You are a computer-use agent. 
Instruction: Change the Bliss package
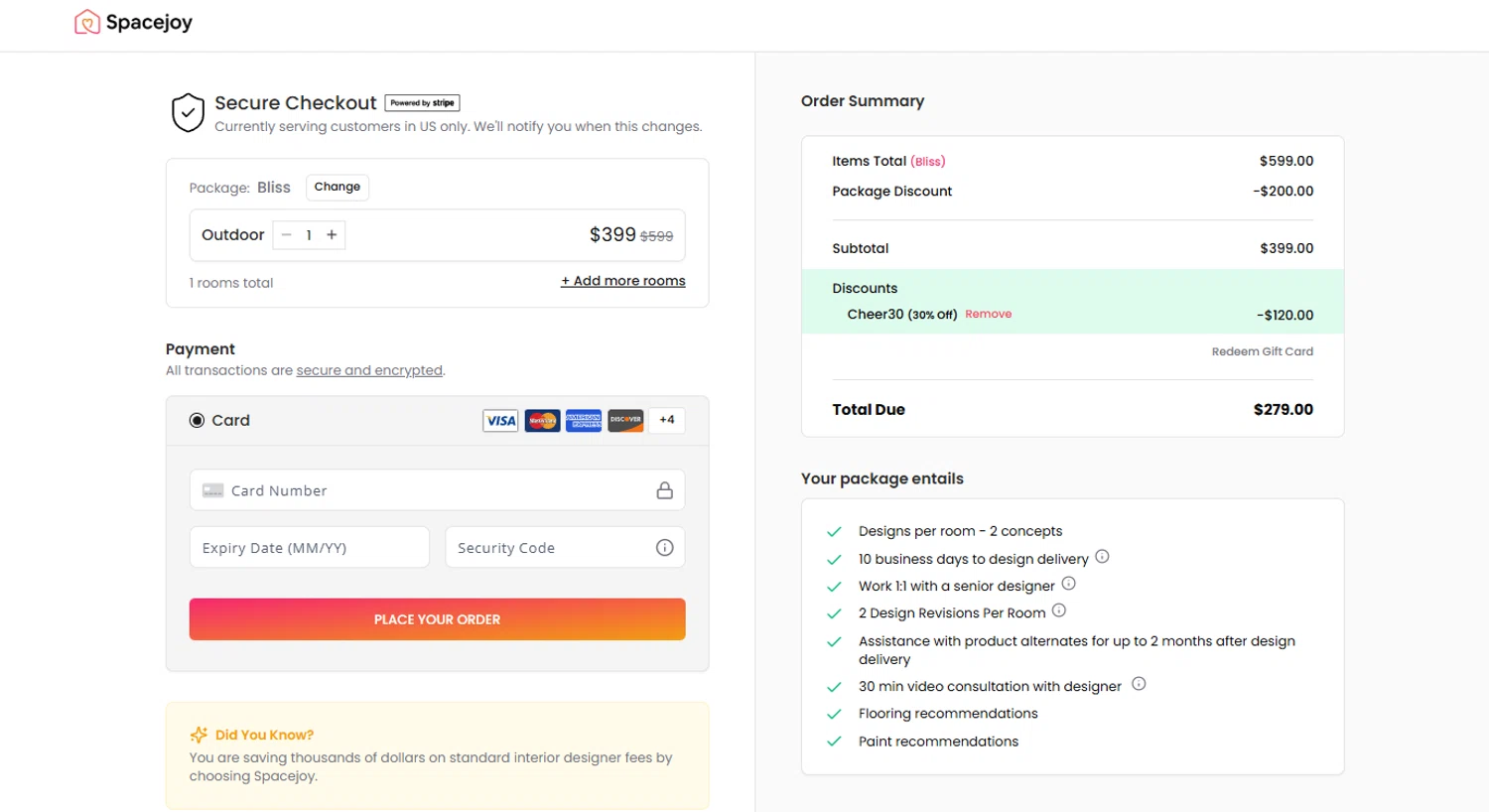point(338,187)
